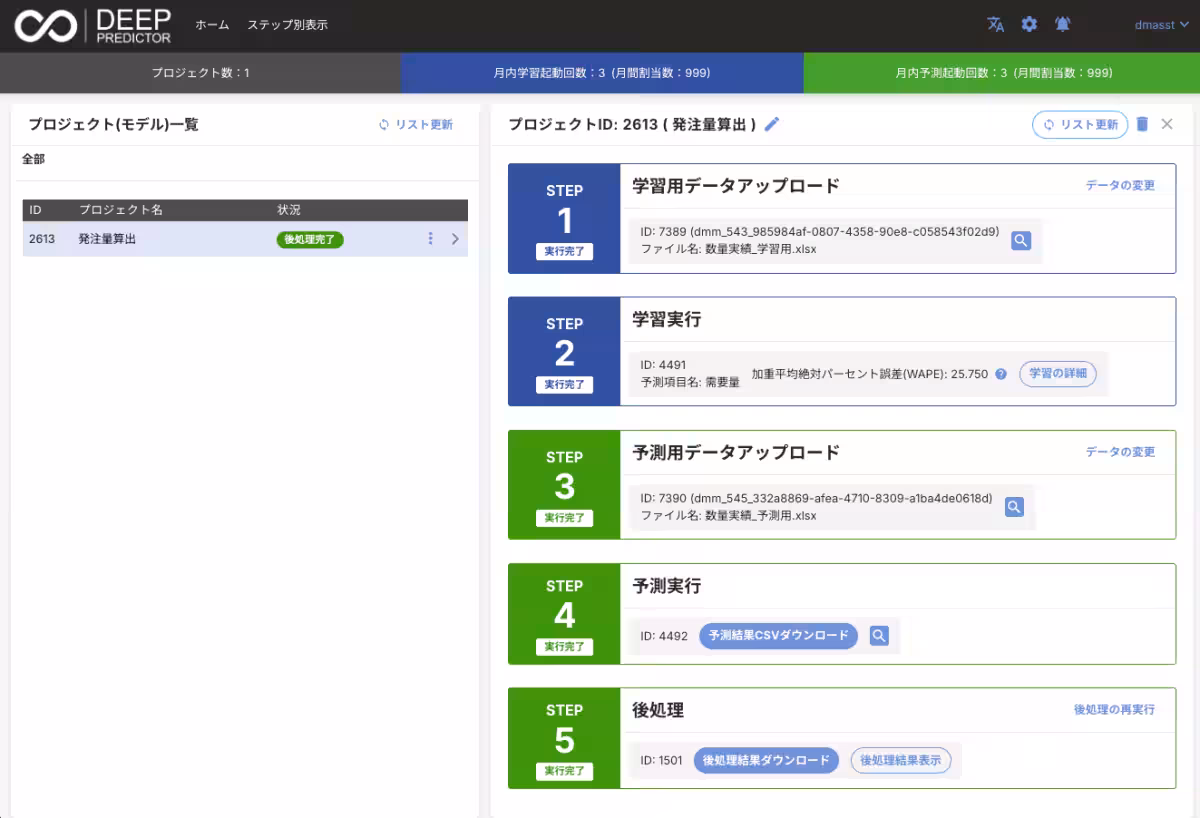The image size is (1200, 818).
Task: Click the 全部 filter label
Action: [33, 159]
